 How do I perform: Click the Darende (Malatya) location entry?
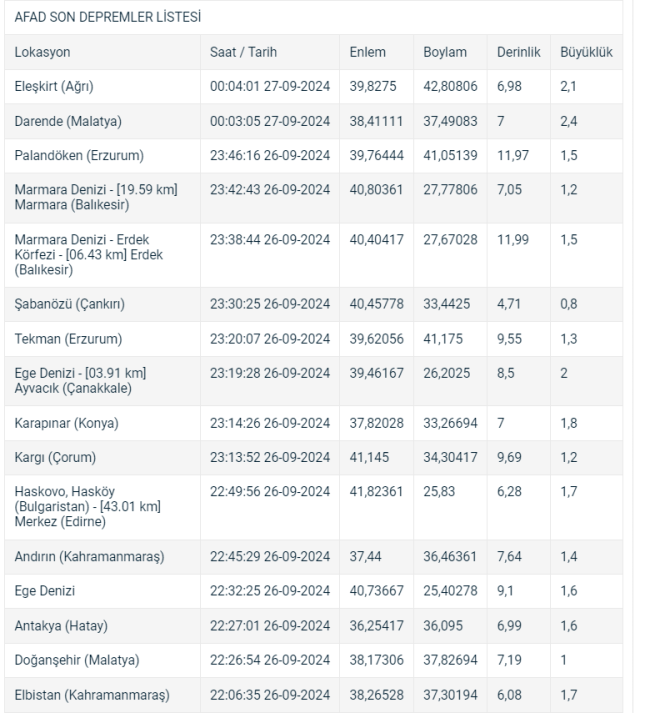click(68, 121)
